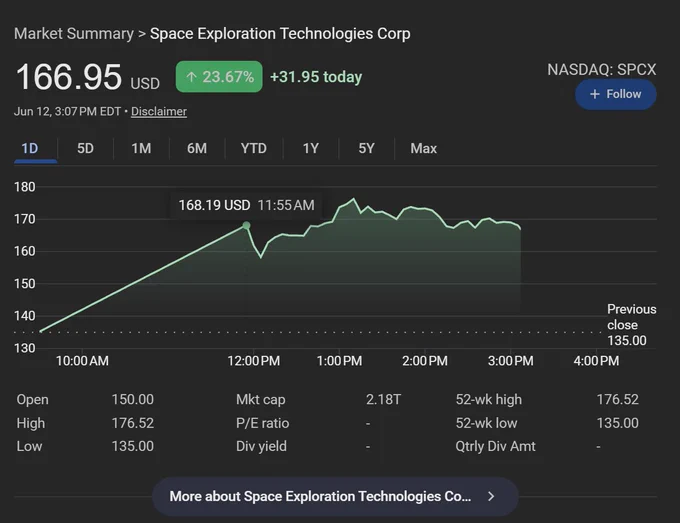The image size is (680, 523).
Task: Click the +31.95 today text
Action: [316, 77]
